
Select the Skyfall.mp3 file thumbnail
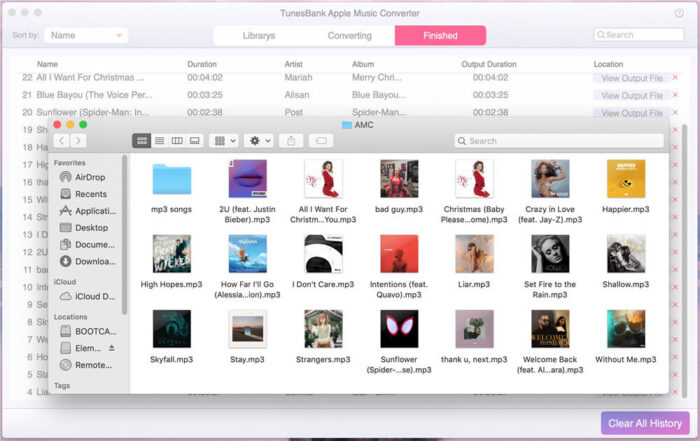[172, 329]
